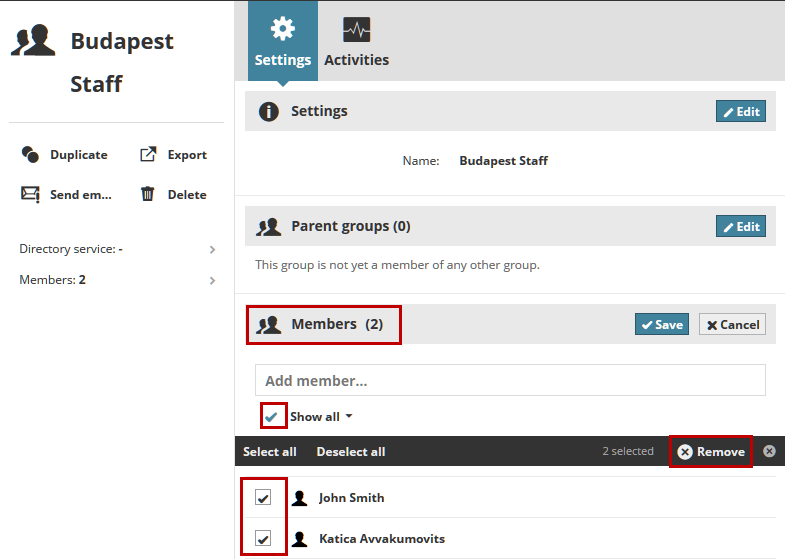Click the Export icon
Viewport: 785px width, 559px height.
148,154
